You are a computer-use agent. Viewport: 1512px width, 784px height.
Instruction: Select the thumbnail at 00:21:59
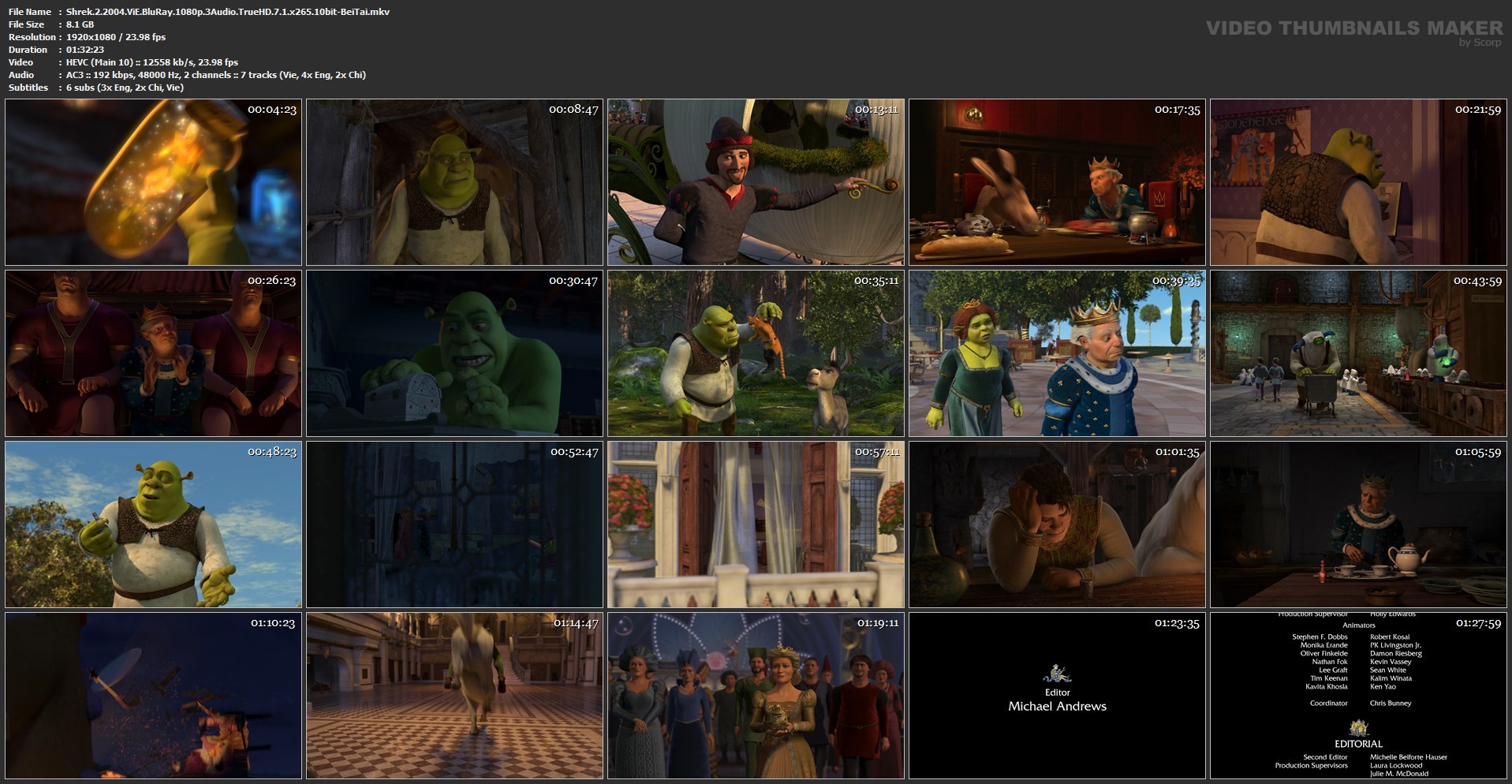pos(1358,182)
